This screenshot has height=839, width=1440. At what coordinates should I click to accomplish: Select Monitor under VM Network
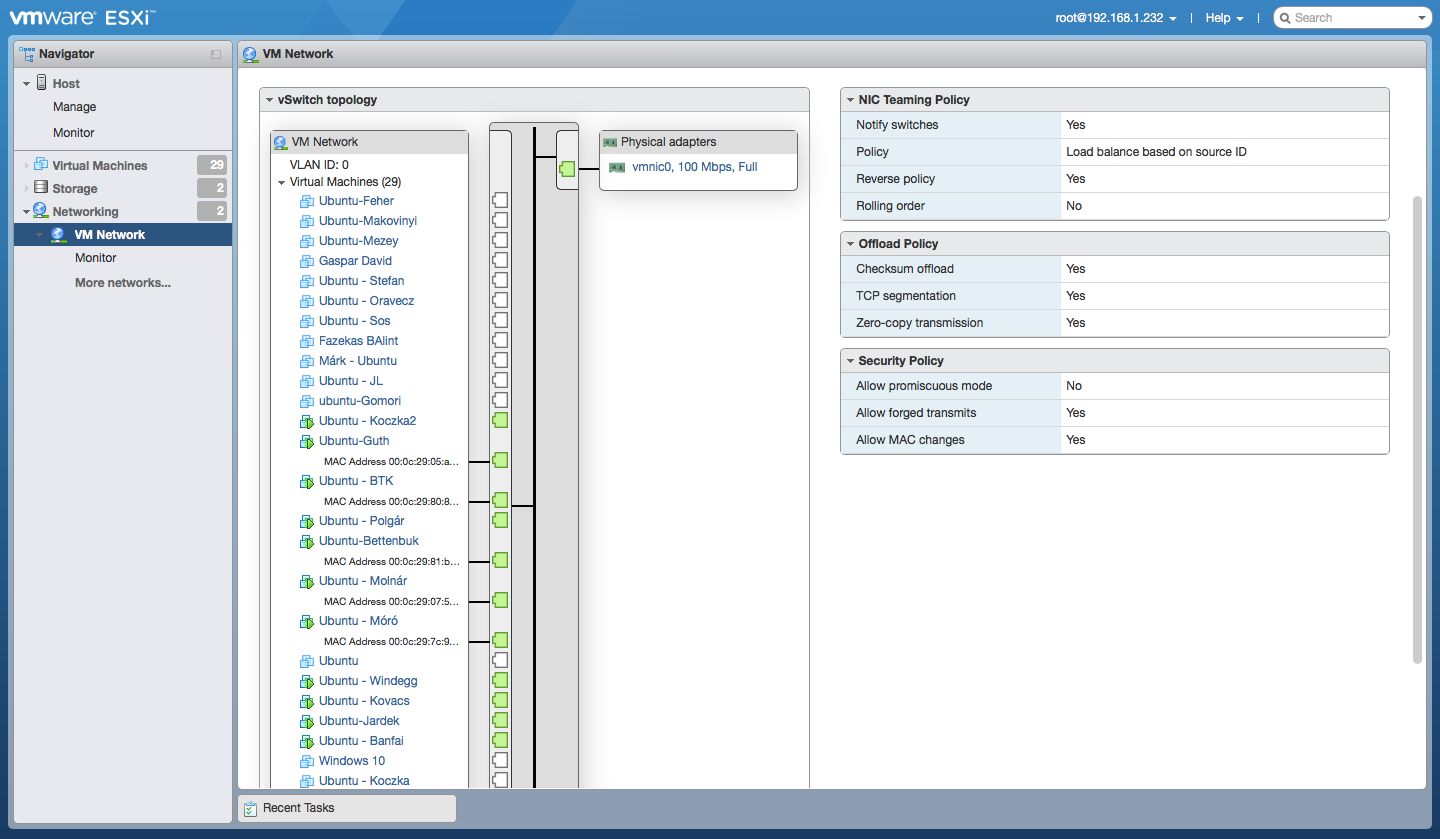[x=96, y=258]
